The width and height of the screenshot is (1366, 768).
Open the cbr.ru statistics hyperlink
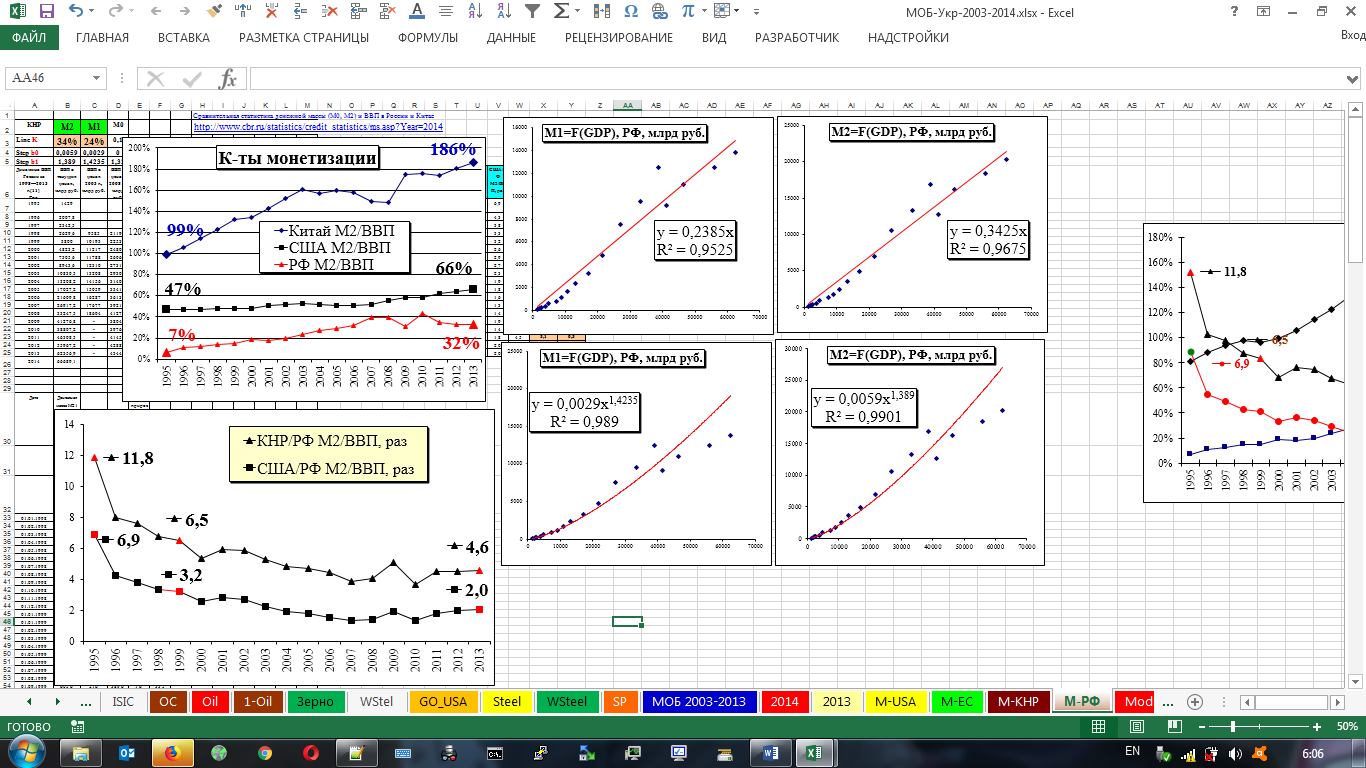pyautogui.click(x=318, y=127)
